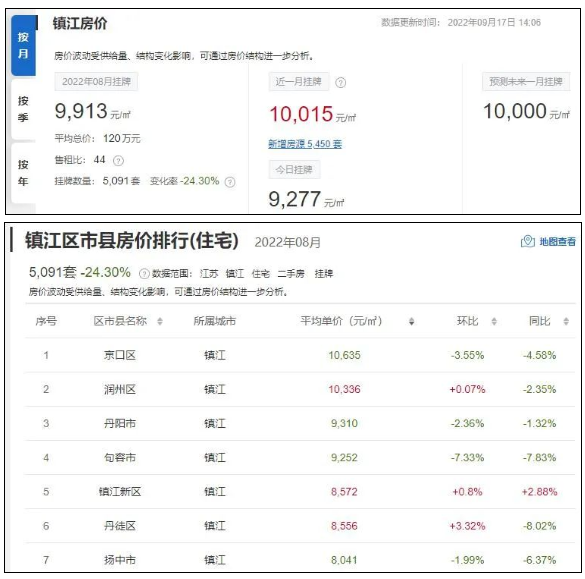
Task: Sort by 环比 column arrows
Action: point(494,321)
